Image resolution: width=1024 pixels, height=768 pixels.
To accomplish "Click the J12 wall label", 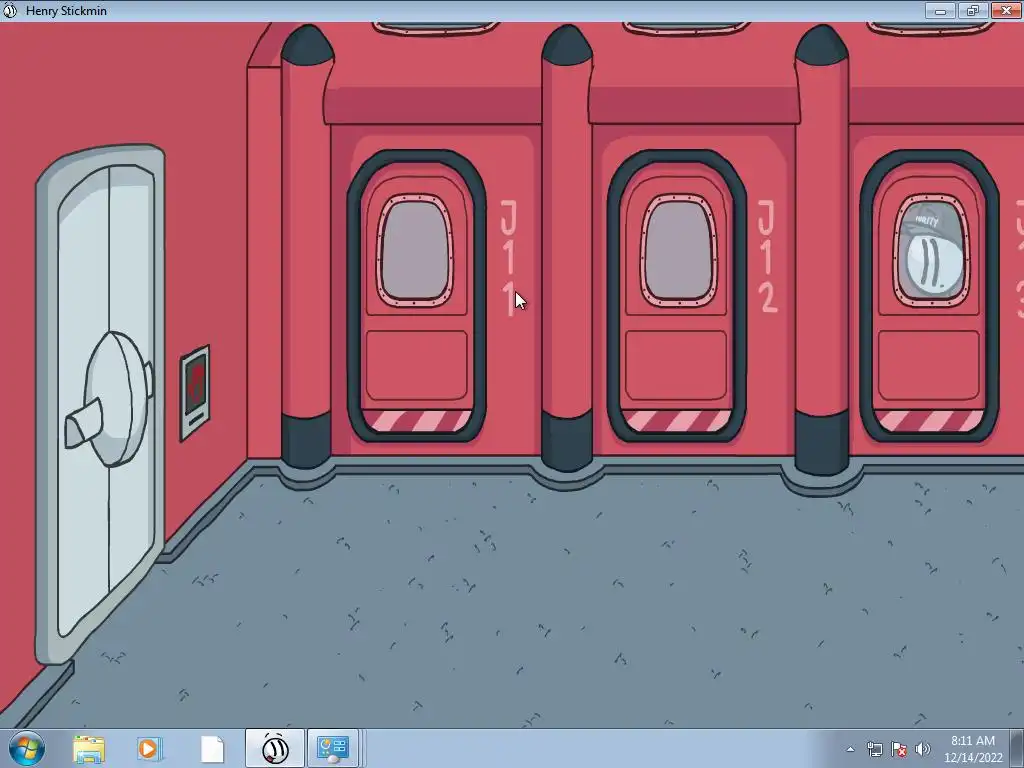I will pyautogui.click(x=767, y=256).
